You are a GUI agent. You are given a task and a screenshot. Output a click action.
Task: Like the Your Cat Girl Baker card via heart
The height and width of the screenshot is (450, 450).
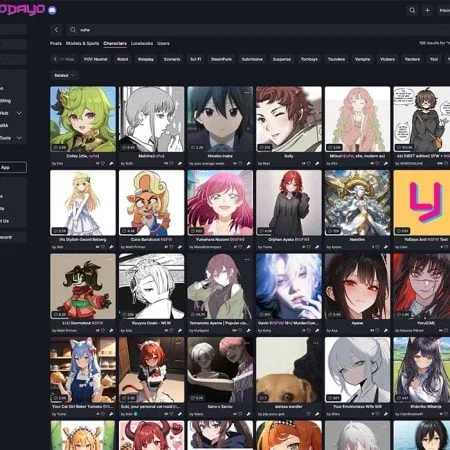click(103, 414)
